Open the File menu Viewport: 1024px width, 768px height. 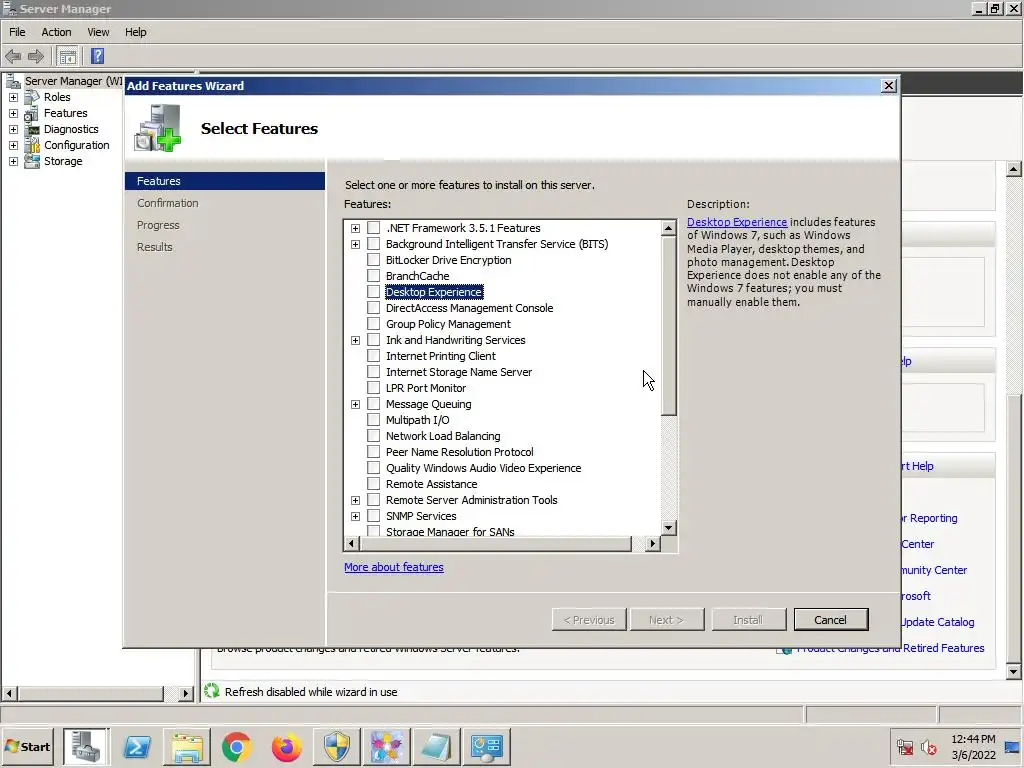point(17,32)
